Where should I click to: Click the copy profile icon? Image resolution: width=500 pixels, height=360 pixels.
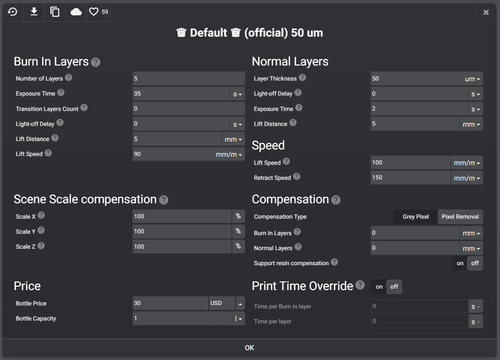55,12
